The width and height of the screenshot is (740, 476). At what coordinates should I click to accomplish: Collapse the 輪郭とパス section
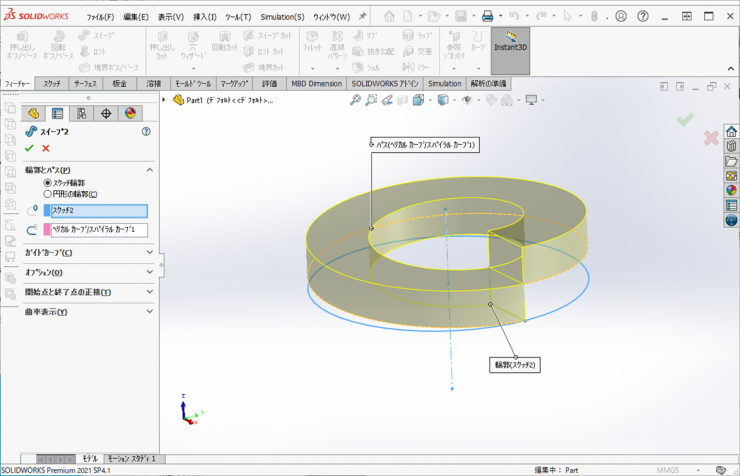149,170
